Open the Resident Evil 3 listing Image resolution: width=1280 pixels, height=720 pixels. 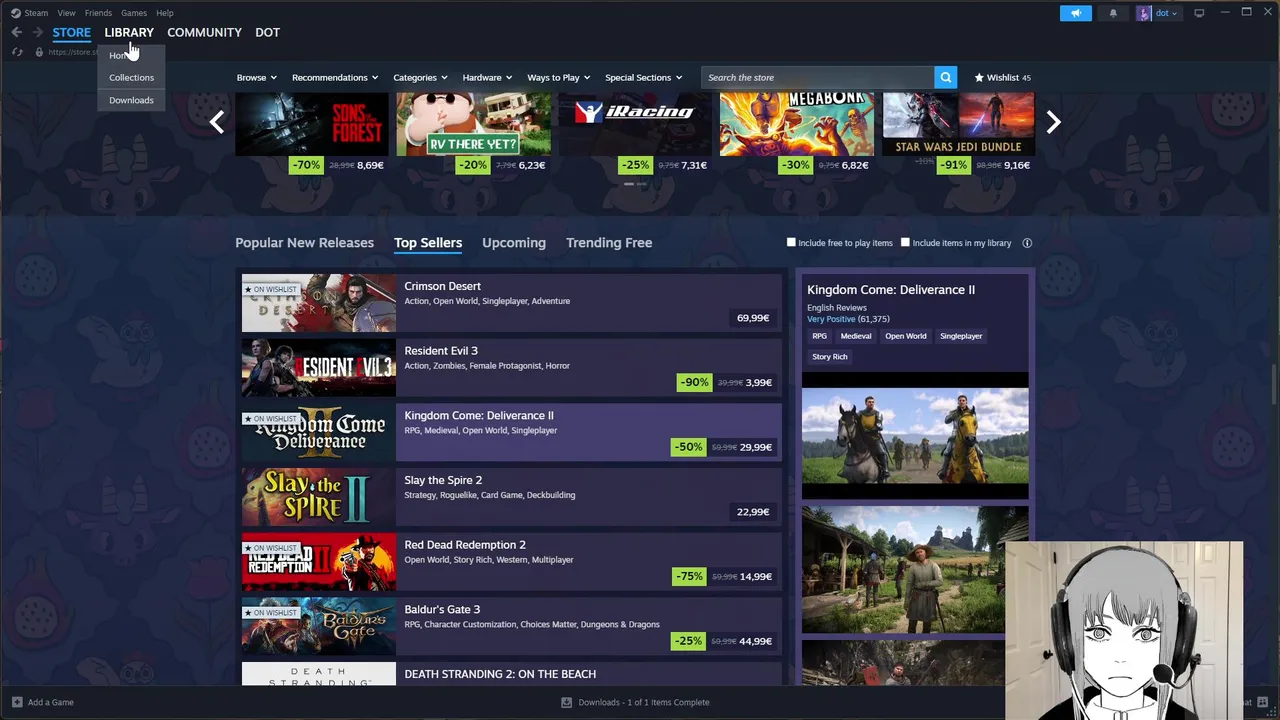point(510,368)
